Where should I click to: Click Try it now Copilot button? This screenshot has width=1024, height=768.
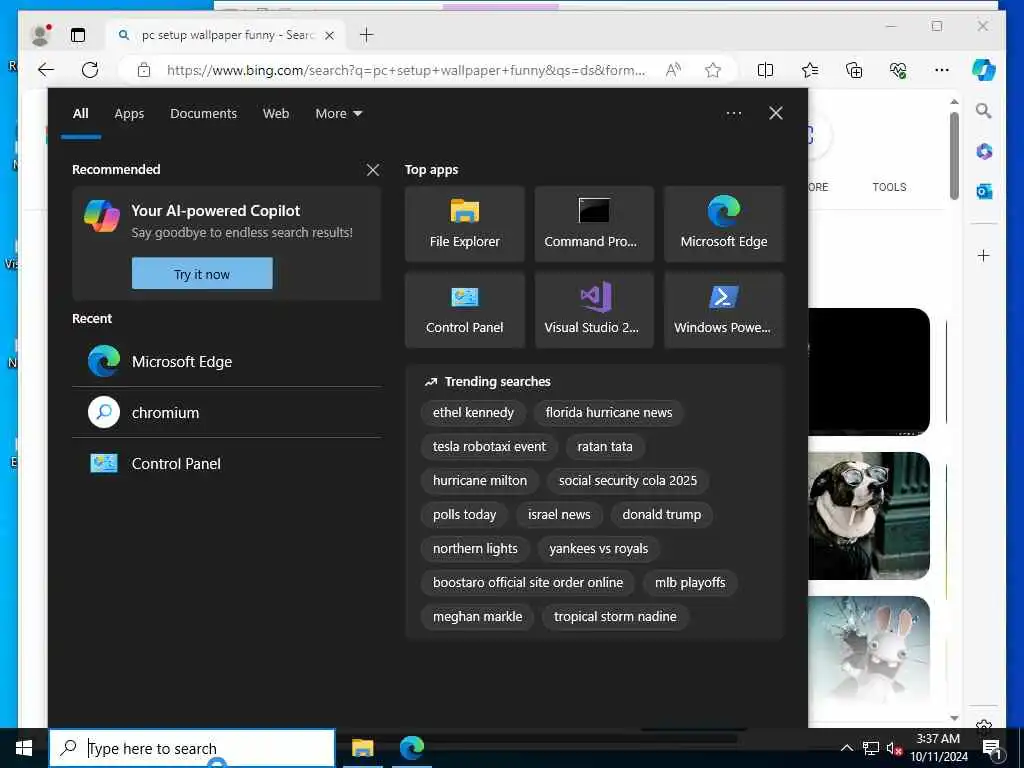coord(202,274)
